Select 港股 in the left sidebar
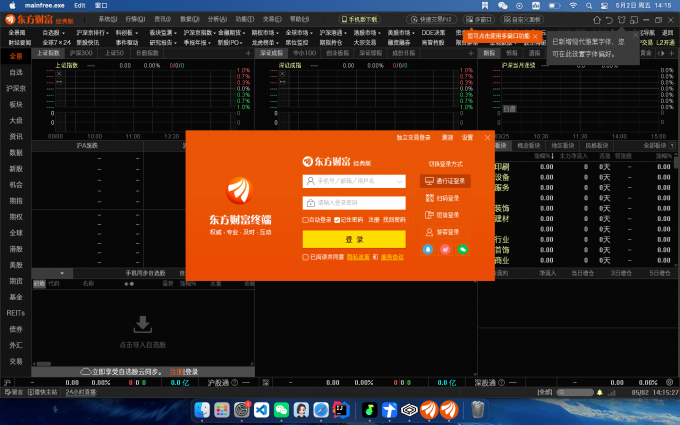Viewport: 680px width, 425px height. 16,249
